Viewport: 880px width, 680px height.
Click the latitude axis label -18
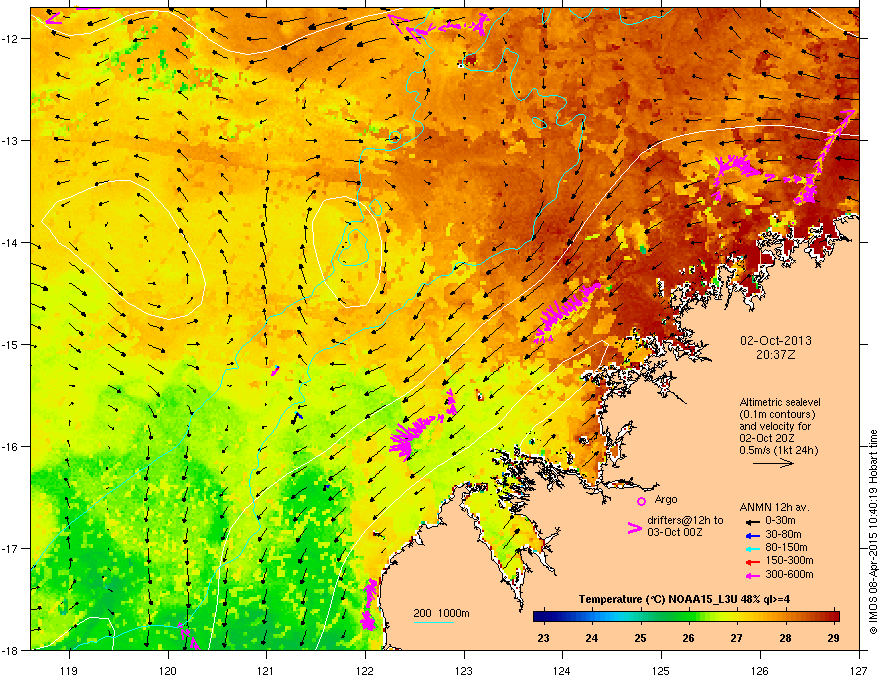(11, 650)
